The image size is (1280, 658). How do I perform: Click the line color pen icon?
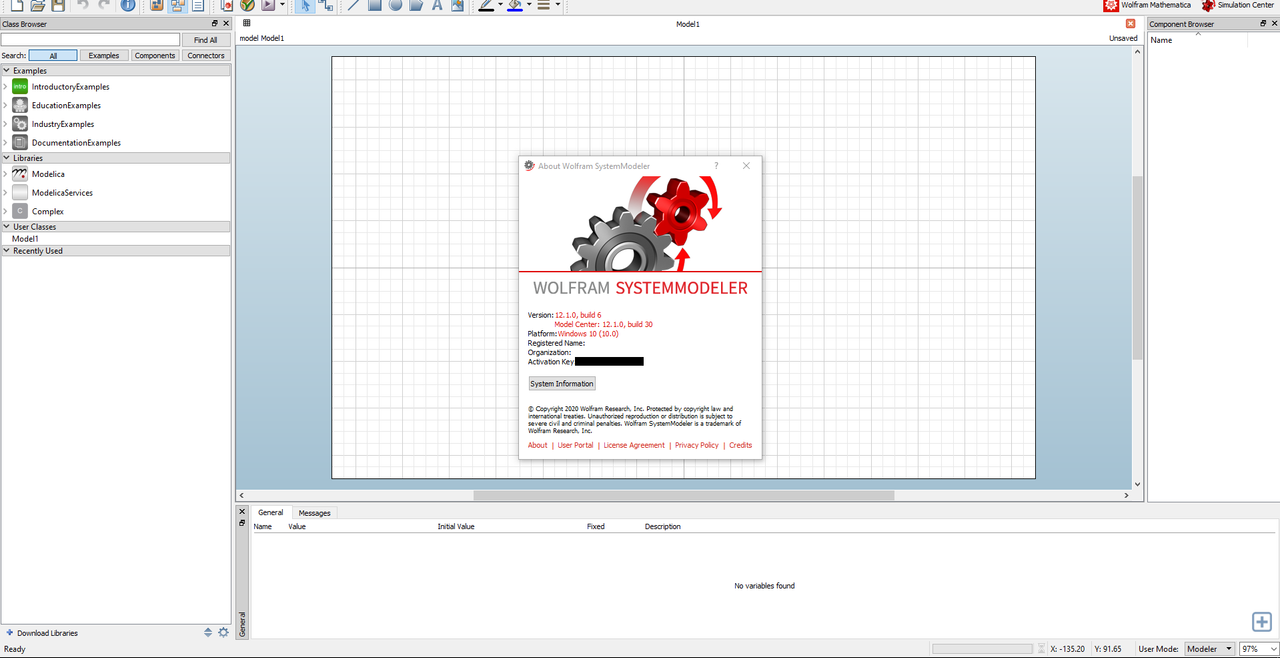point(485,5)
